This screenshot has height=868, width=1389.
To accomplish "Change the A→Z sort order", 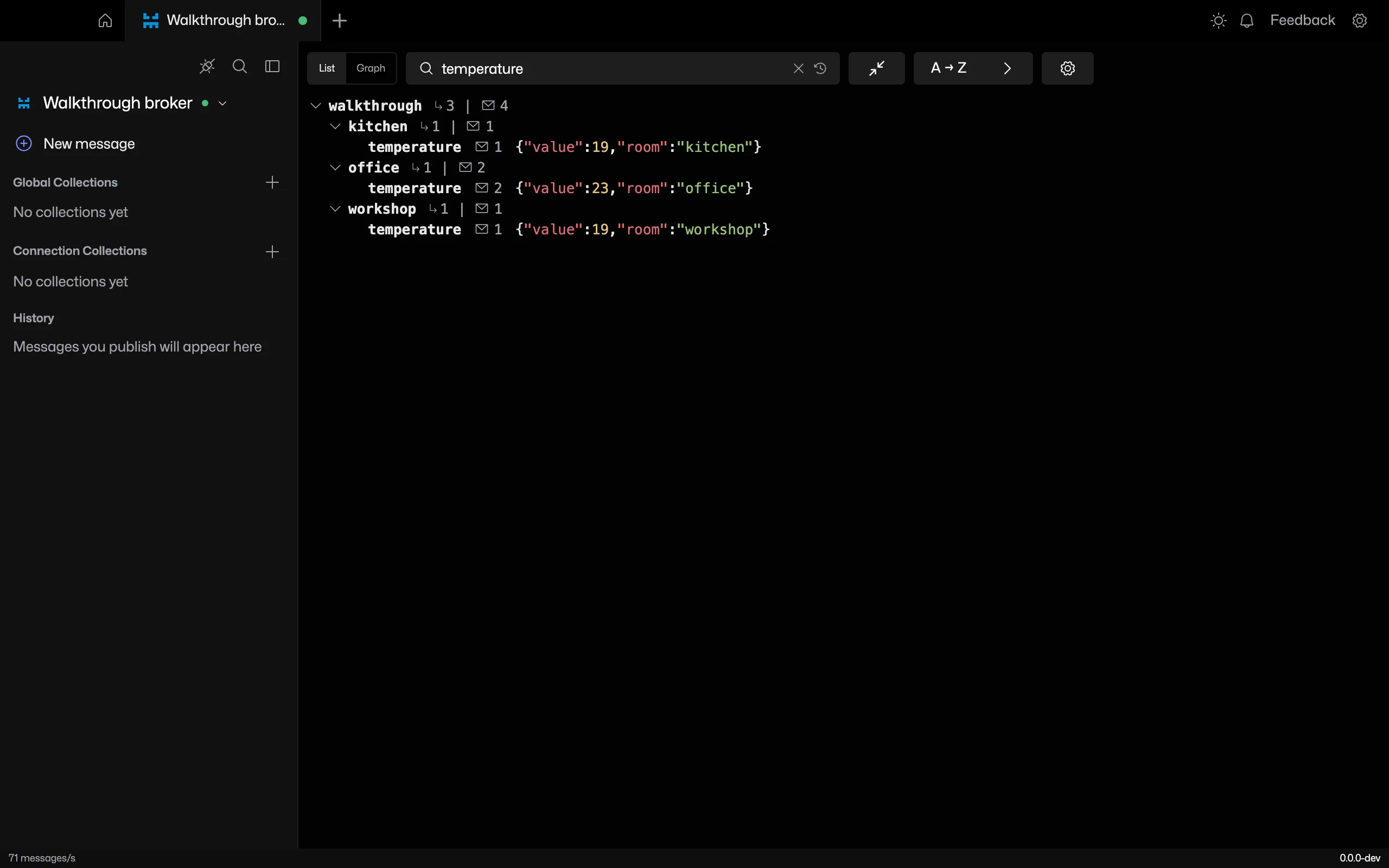I will point(948,68).
